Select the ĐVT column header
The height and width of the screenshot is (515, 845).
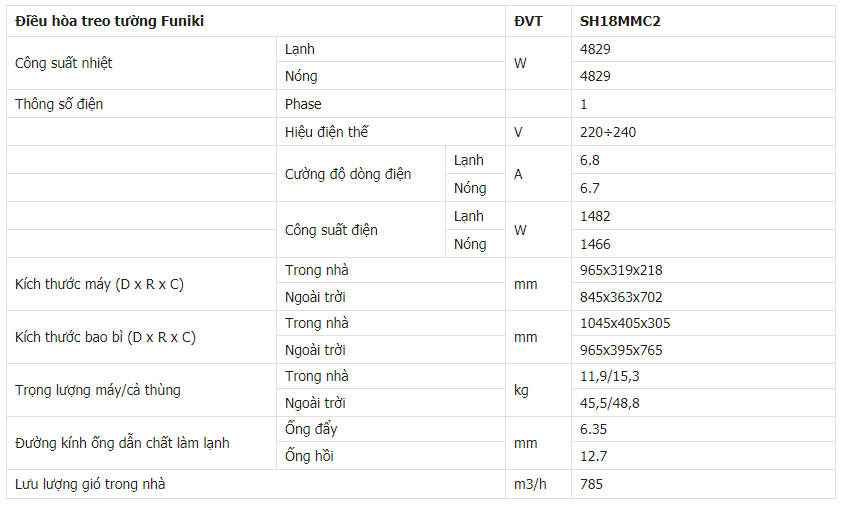click(527, 20)
